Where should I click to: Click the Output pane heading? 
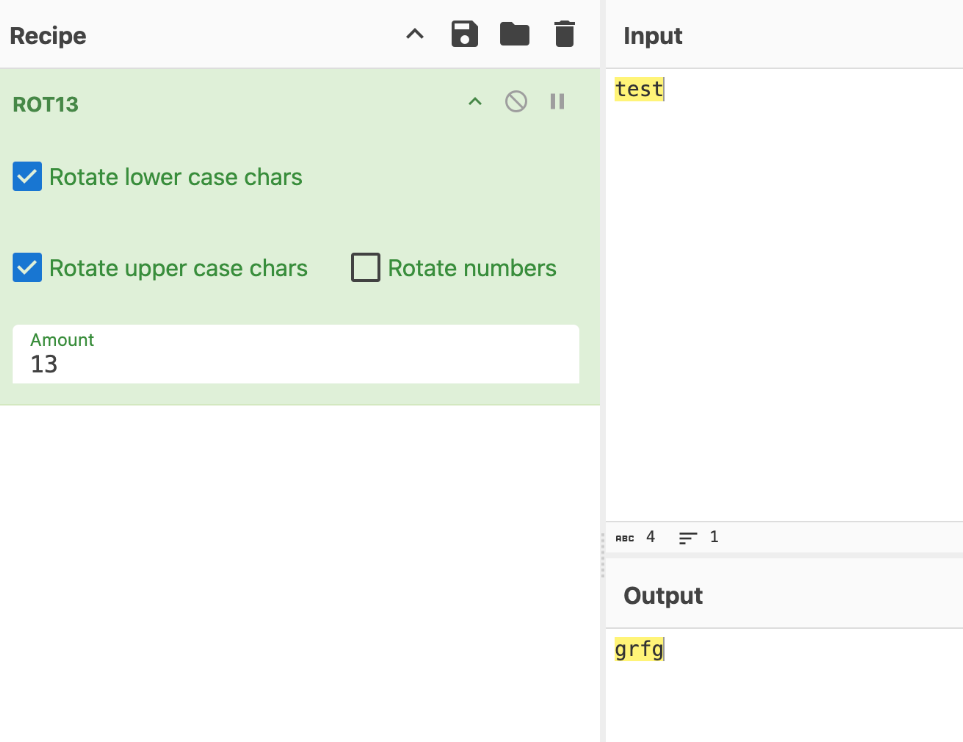pos(663,596)
